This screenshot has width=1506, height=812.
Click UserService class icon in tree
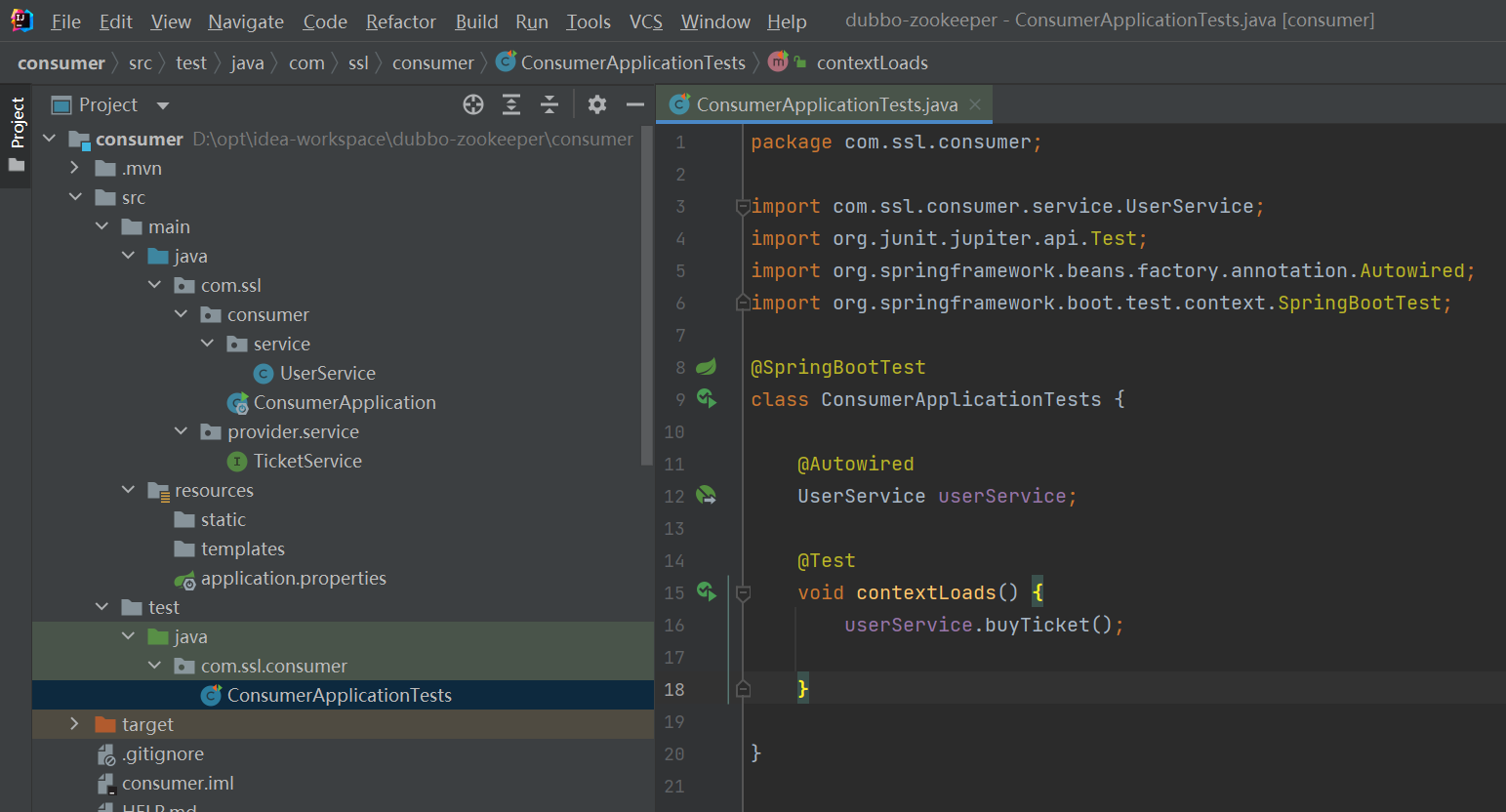pos(264,374)
